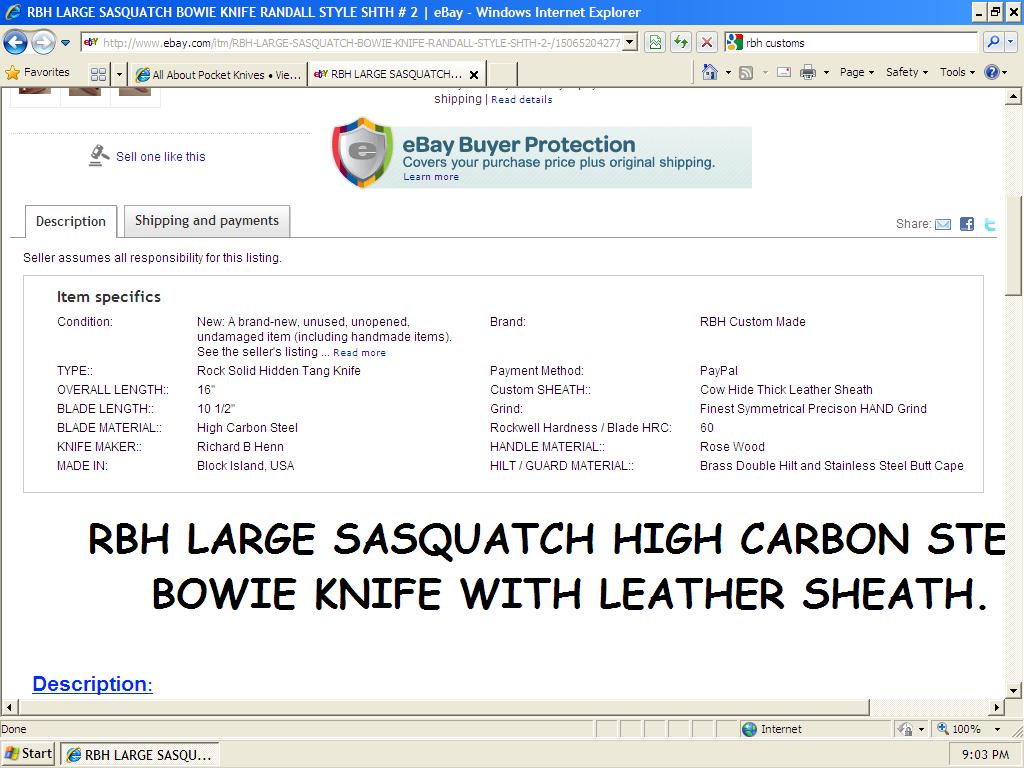Click the RSS Feeds icon
The width and height of the screenshot is (1024, 768).
[746, 72]
